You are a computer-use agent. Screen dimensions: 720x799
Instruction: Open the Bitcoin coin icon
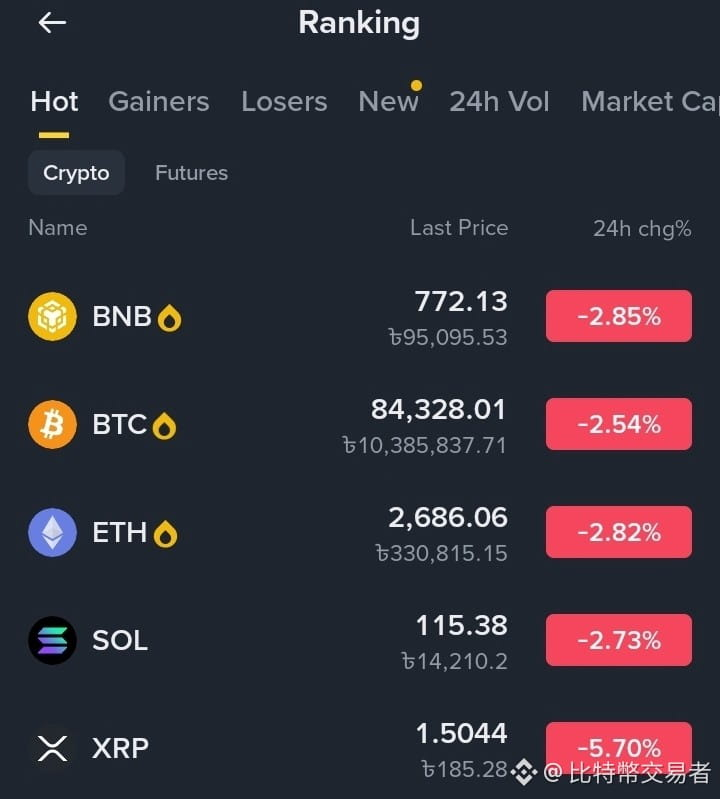52,424
